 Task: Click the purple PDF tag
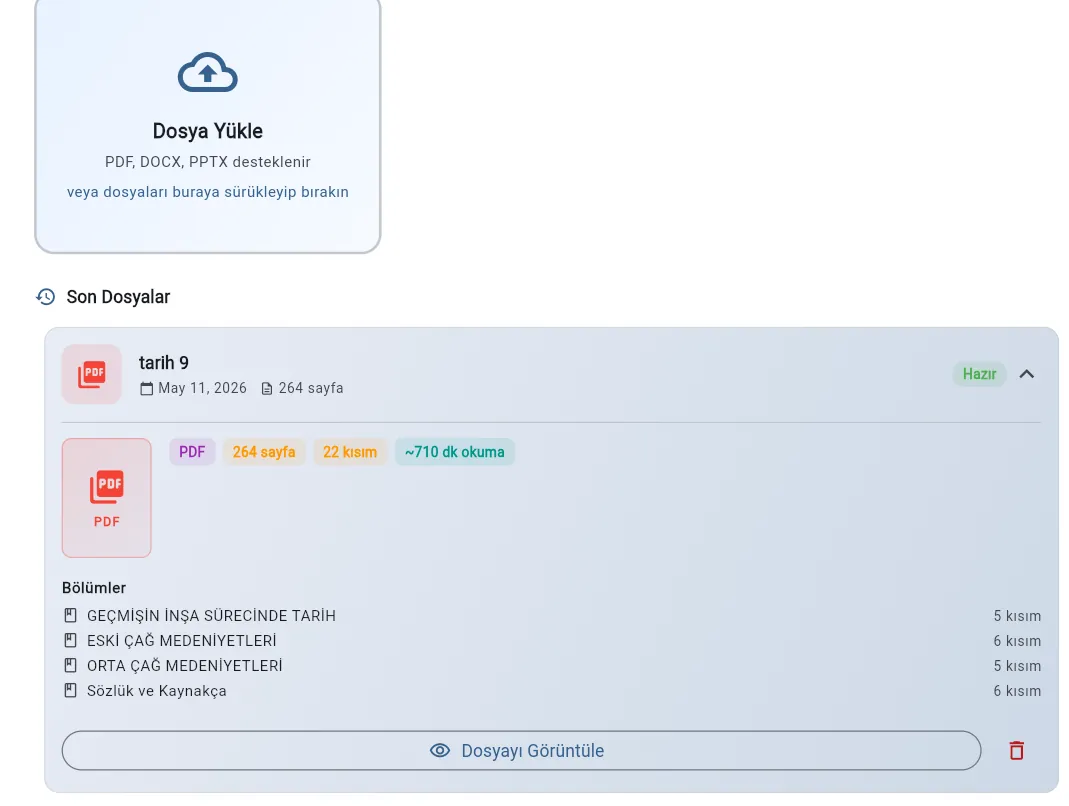tap(192, 452)
